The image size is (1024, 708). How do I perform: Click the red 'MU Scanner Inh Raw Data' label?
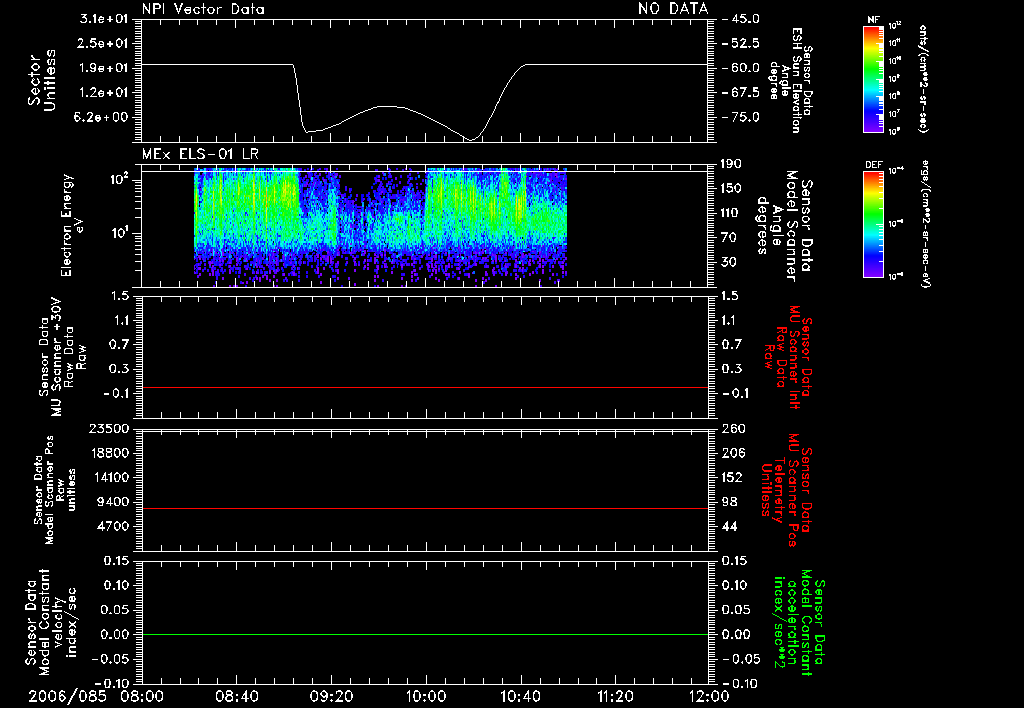786,357
